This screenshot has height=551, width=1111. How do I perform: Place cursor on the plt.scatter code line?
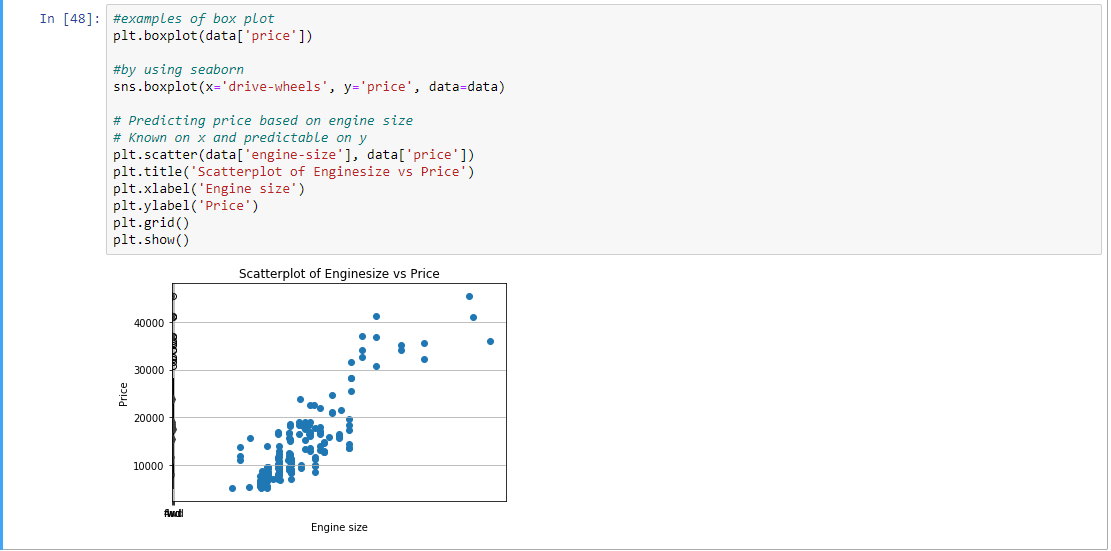294,154
